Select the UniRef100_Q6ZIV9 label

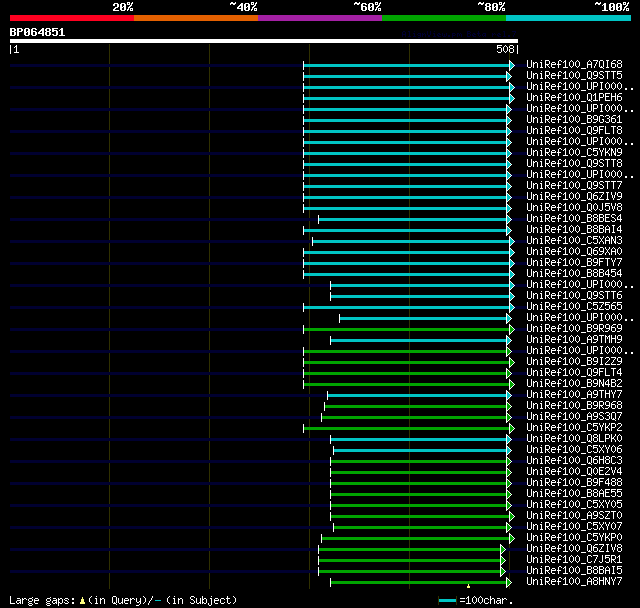tap(574, 197)
